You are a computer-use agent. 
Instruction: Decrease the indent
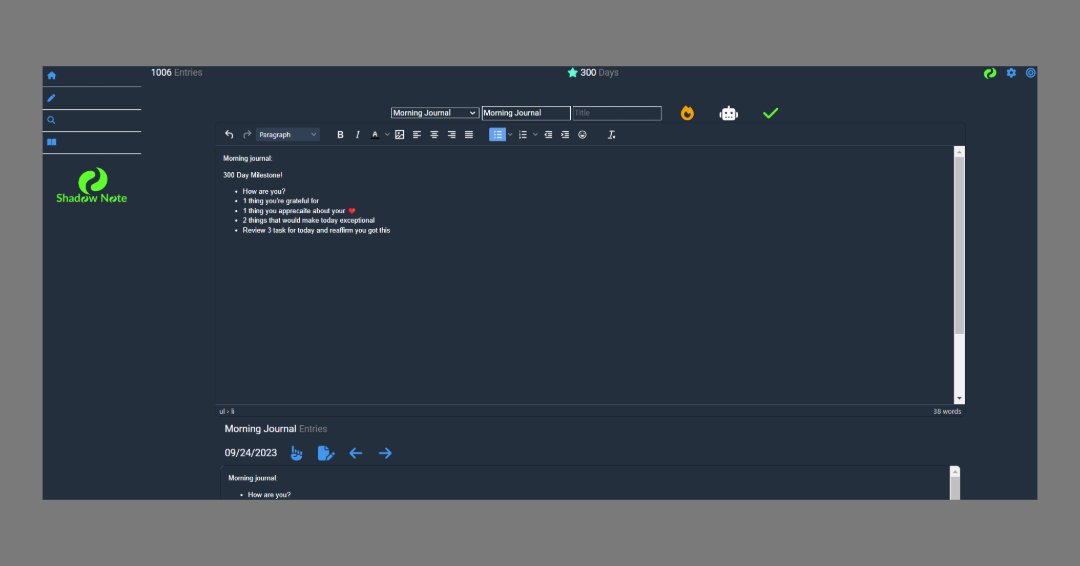[548, 135]
